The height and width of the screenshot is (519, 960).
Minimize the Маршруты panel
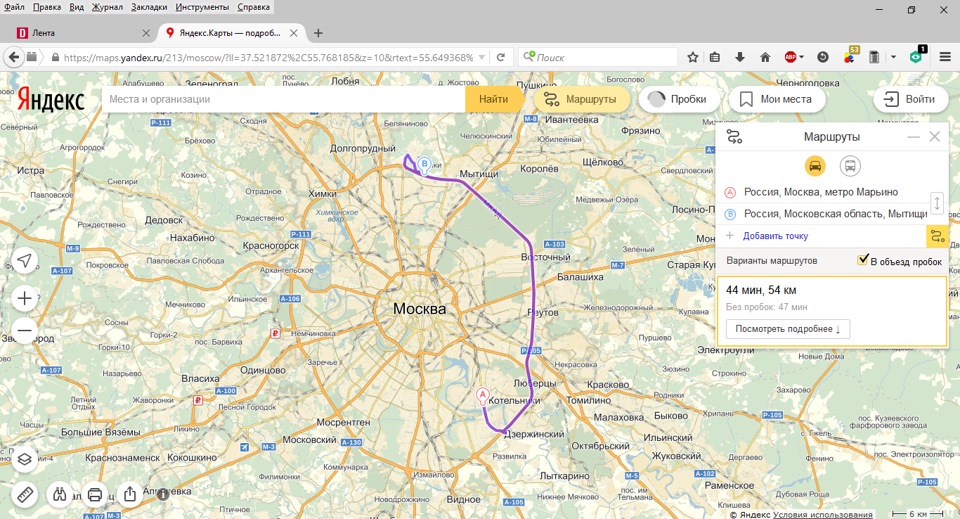click(913, 137)
